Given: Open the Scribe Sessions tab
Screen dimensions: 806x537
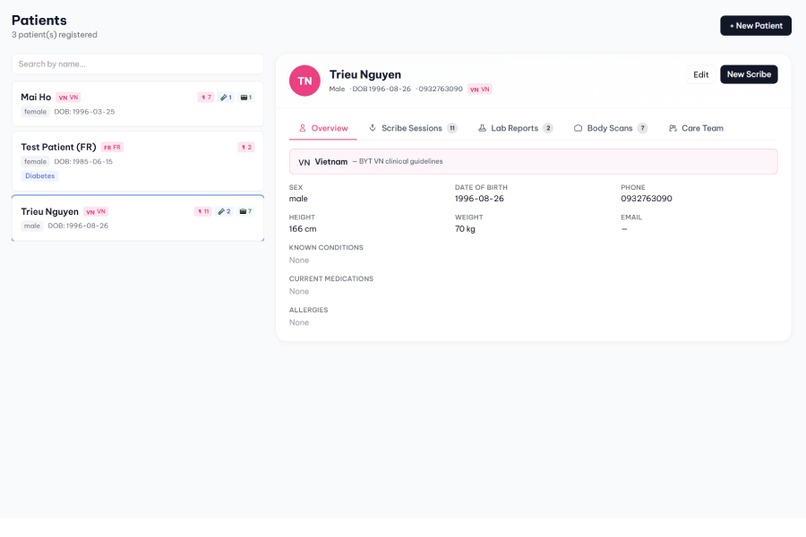Looking at the screenshot, I should [413, 128].
